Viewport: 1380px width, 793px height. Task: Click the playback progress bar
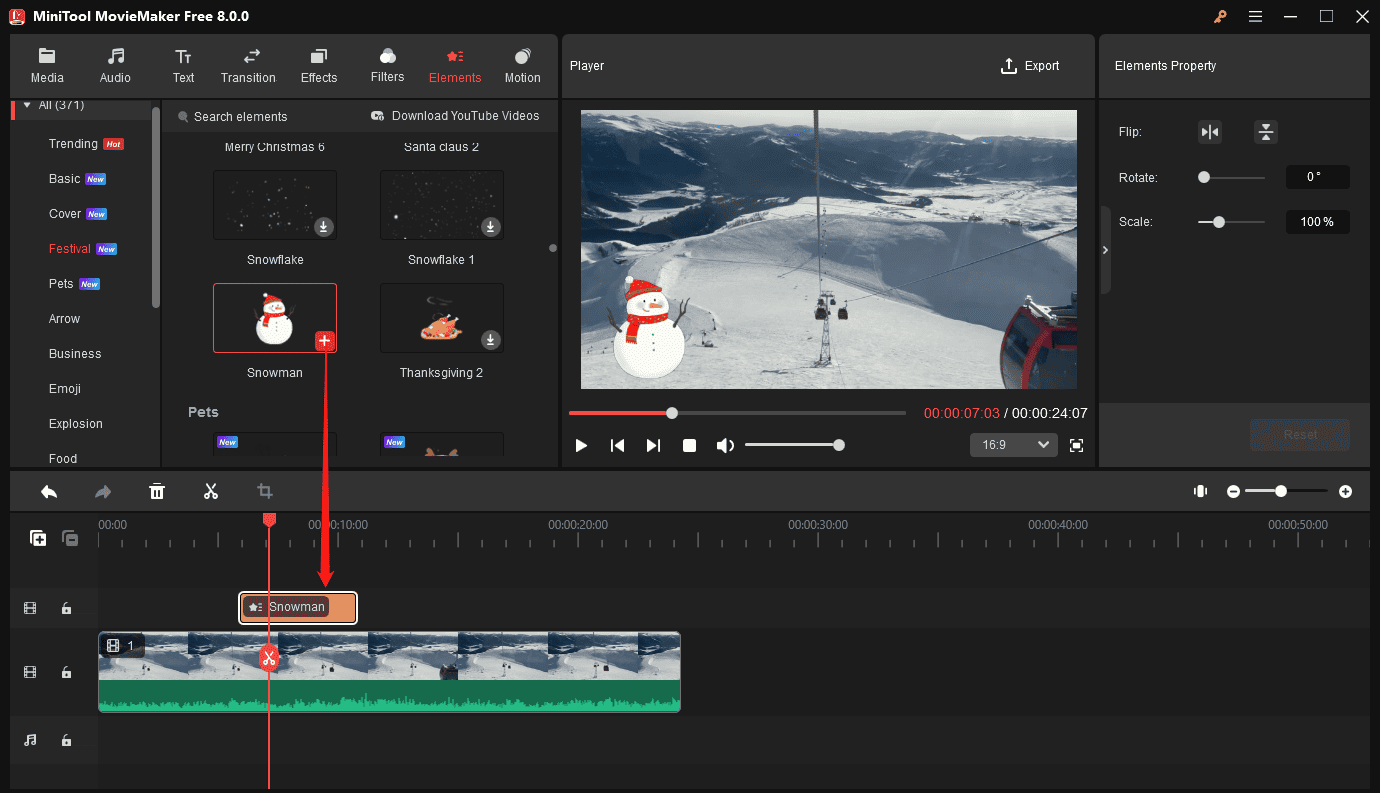pos(737,413)
